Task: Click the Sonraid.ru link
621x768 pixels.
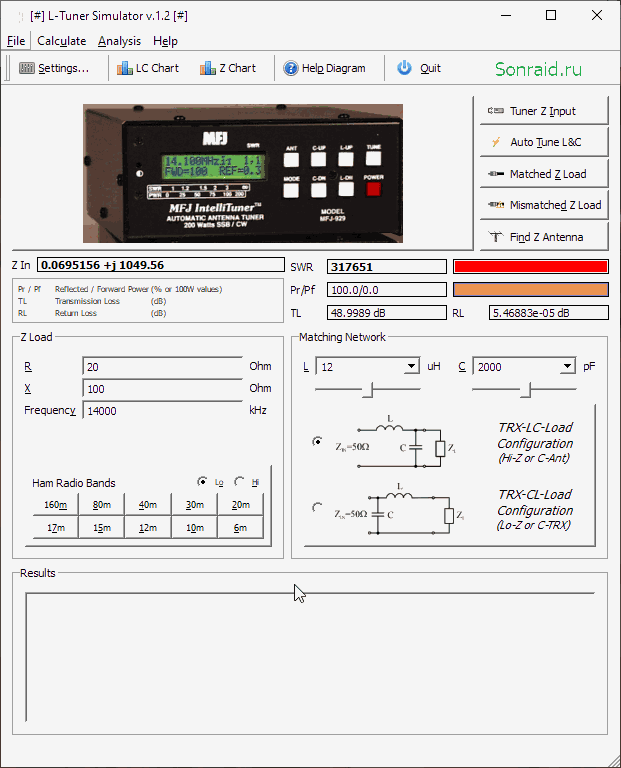Action: click(x=538, y=69)
